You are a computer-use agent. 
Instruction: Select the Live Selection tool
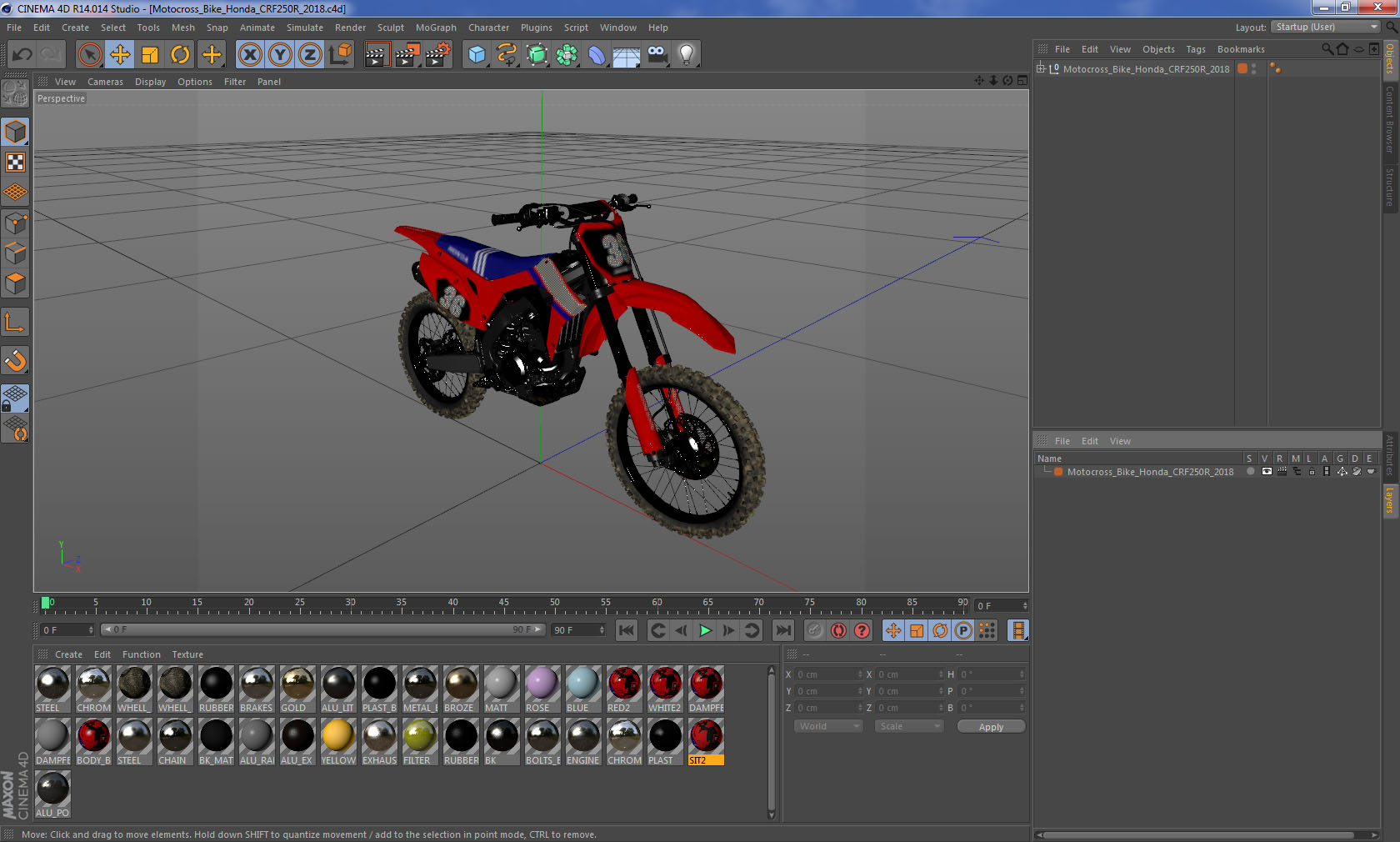click(x=89, y=55)
